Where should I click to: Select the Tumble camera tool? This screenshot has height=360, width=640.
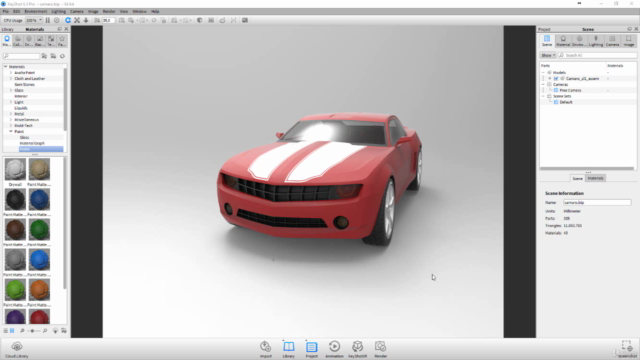[68, 20]
